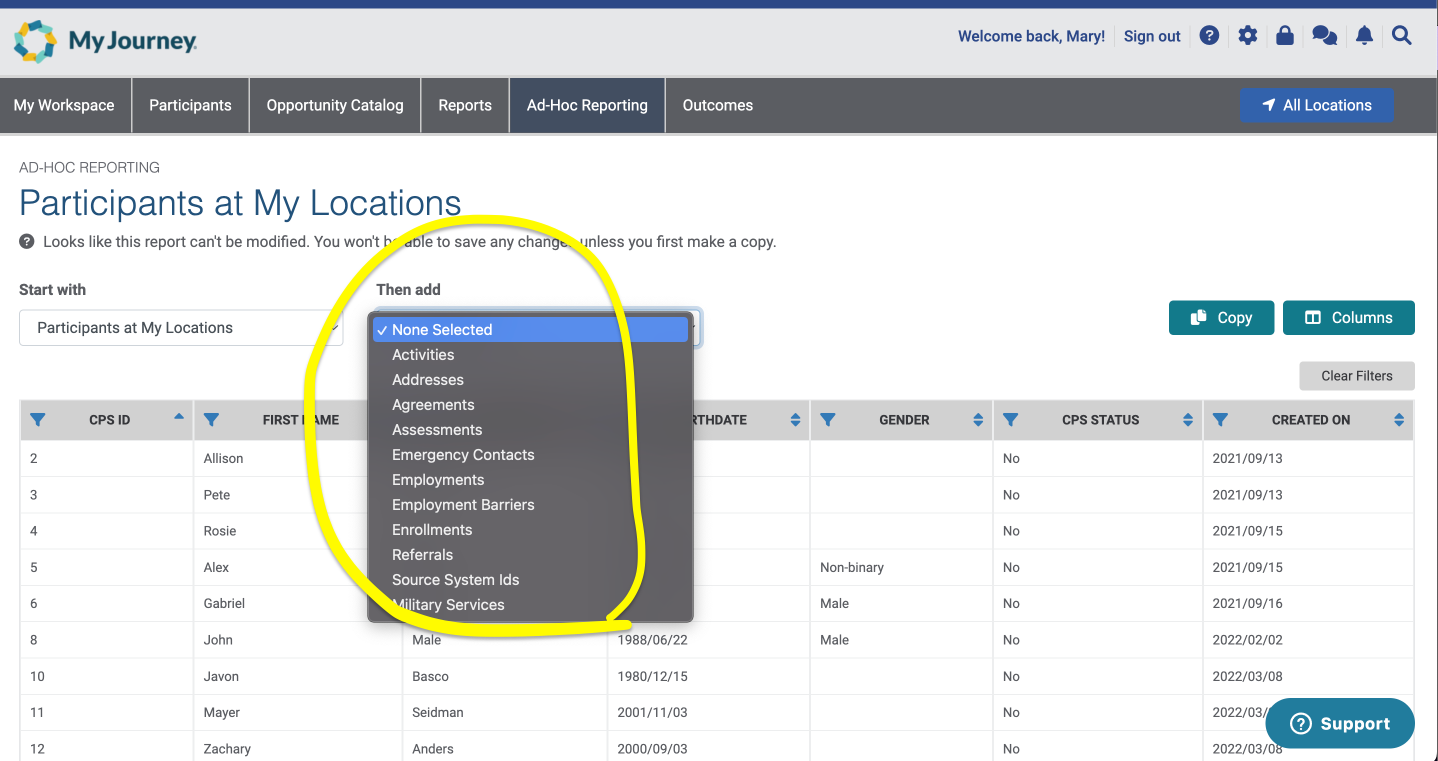Open the chat messages icon
This screenshot has width=1438, height=761.
1324,36
